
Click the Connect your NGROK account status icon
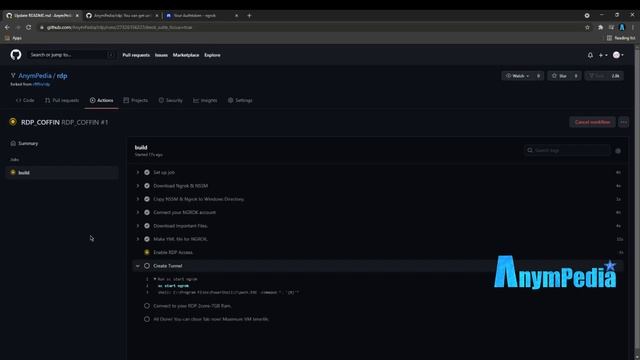click(x=147, y=212)
